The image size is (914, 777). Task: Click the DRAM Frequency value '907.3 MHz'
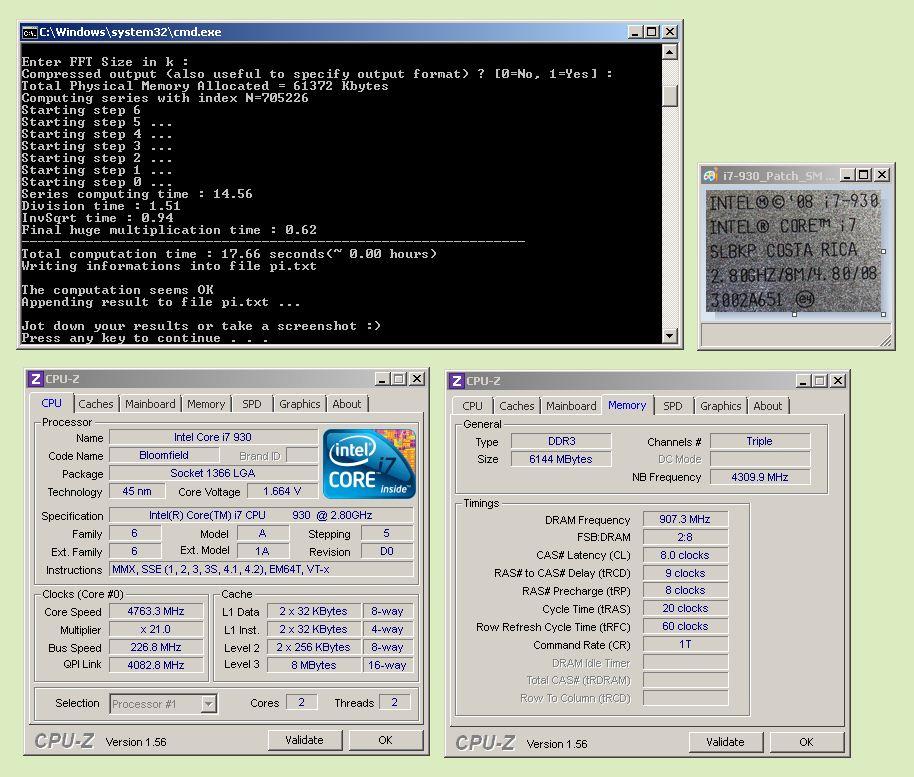pyautogui.click(x=686, y=519)
